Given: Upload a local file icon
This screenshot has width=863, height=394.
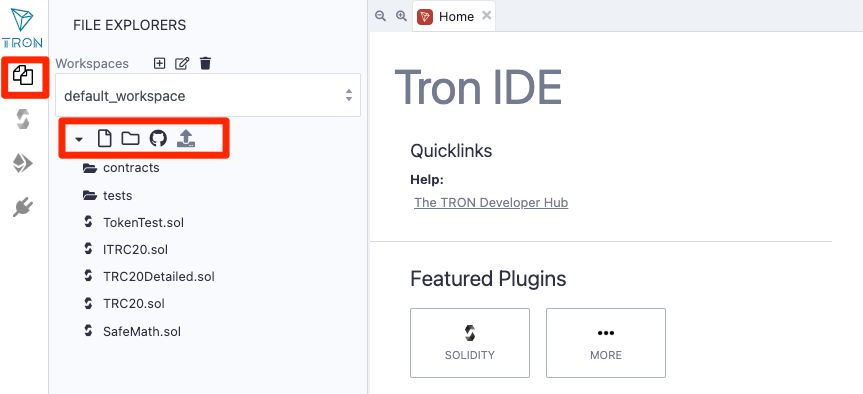Looking at the screenshot, I should coord(186,139).
